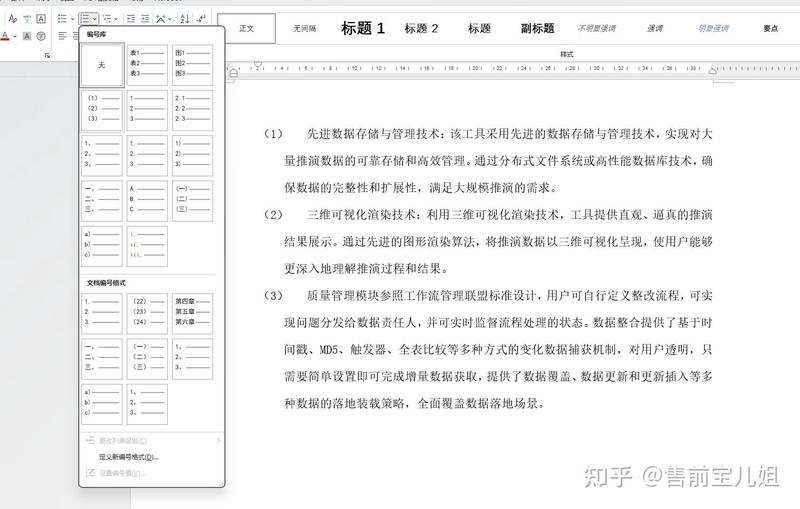Click the character border icon
This screenshot has width=800, height=509.
[41, 19]
